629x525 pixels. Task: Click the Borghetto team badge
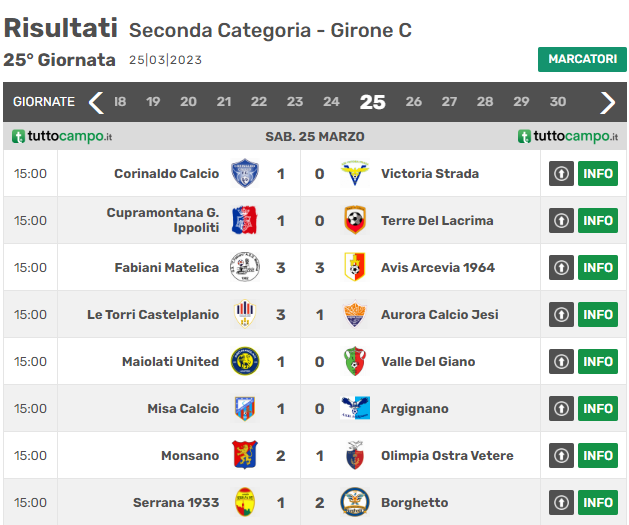355,502
